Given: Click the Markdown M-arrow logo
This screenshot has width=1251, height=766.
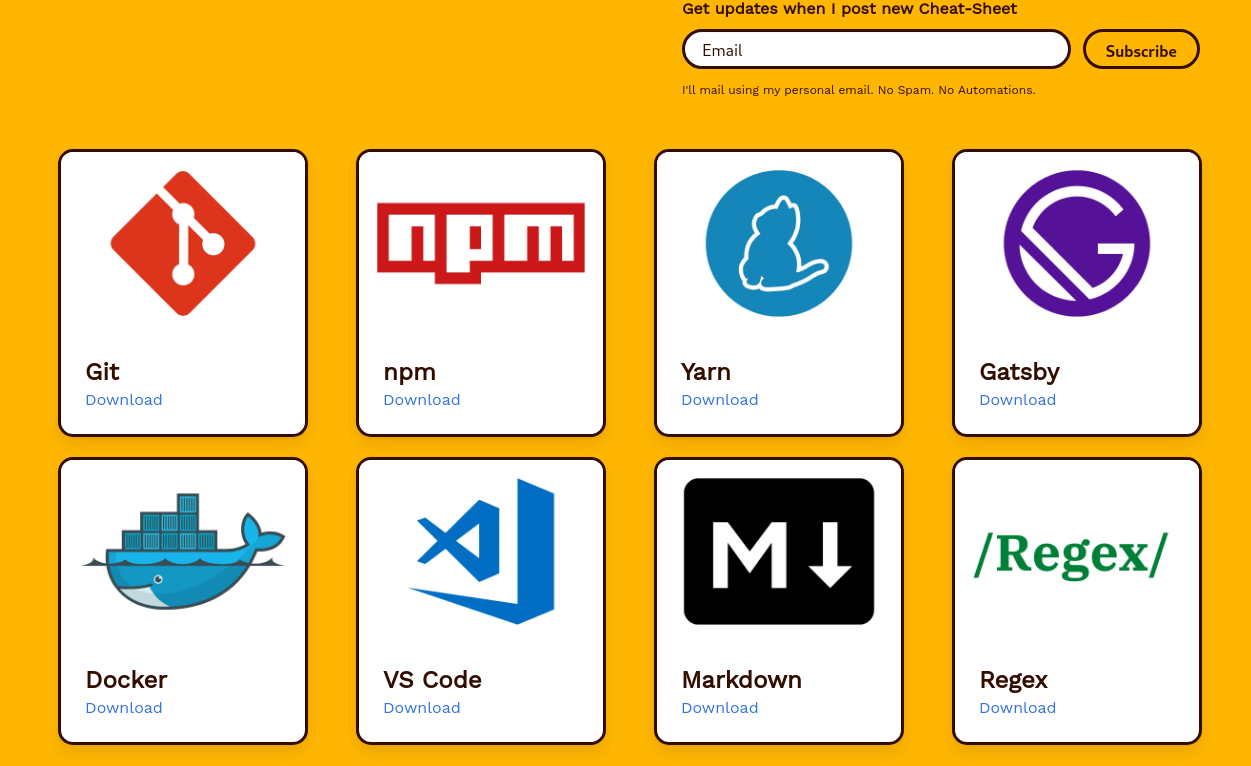Looking at the screenshot, I should pos(779,551).
